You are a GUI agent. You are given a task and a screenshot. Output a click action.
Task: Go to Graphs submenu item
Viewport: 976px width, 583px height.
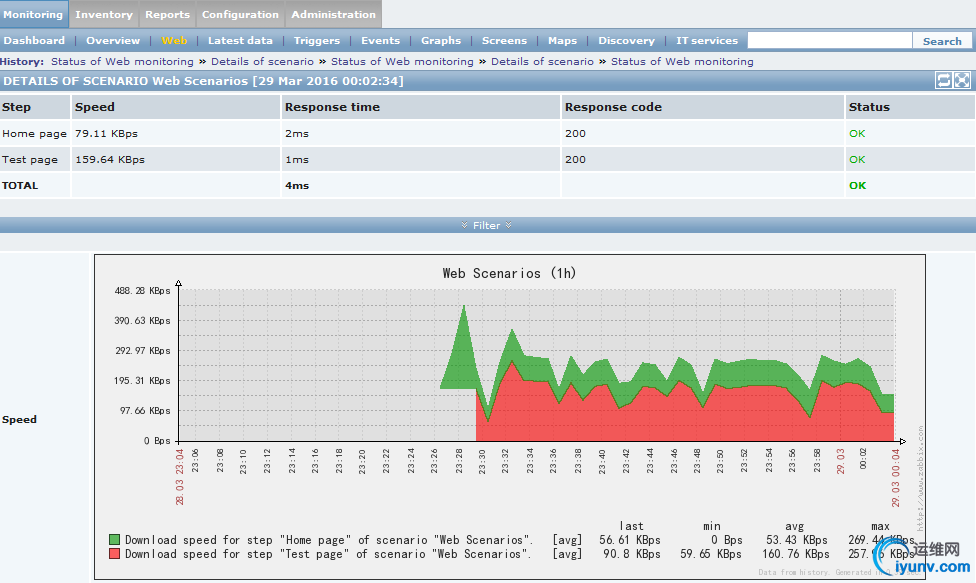point(441,41)
